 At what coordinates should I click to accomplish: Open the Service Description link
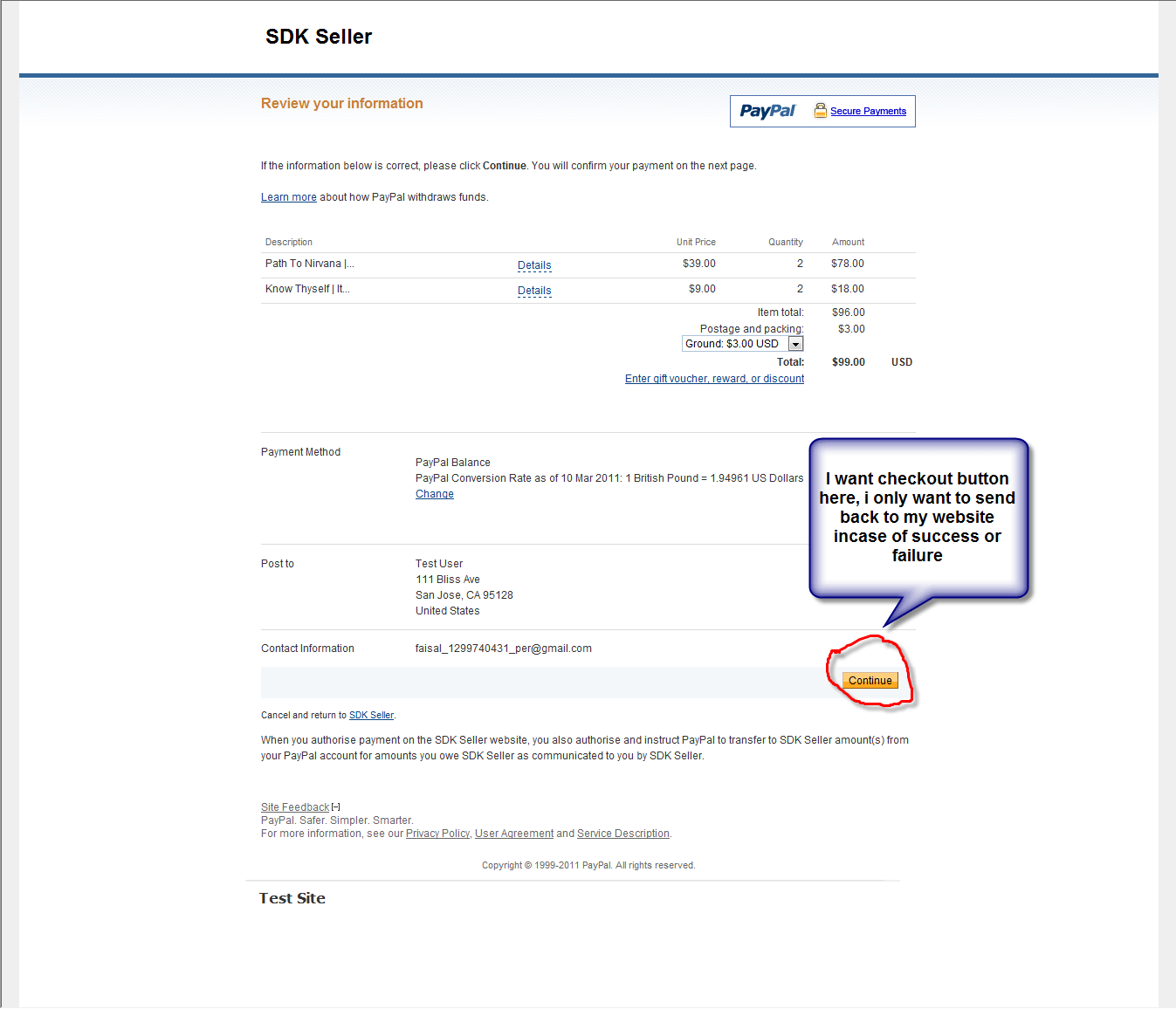pos(622,833)
